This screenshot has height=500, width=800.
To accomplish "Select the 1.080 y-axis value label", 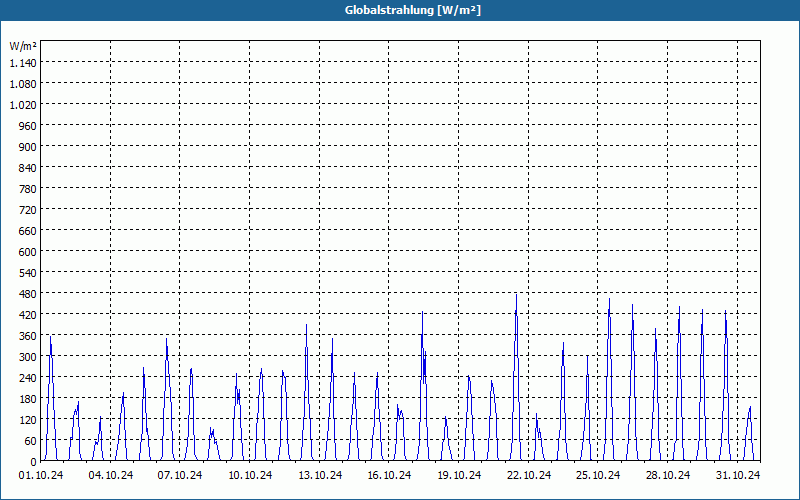I will [23, 83].
